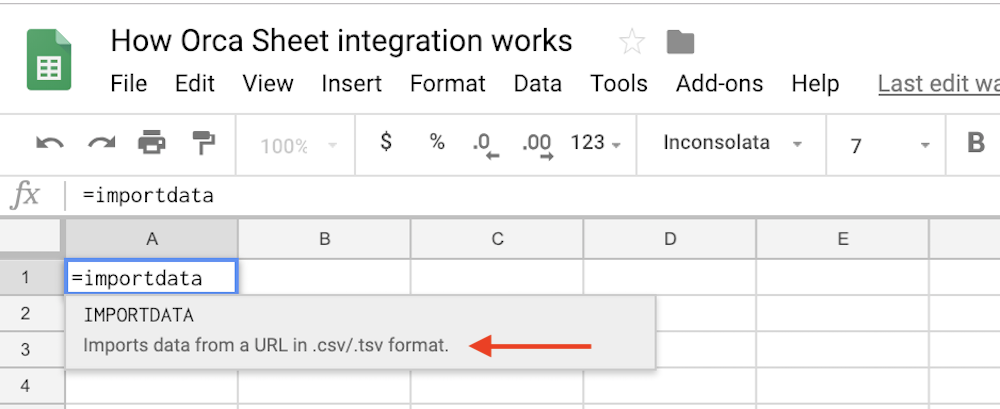Open the font size dropdown
The width and height of the screenshot is (1000, 409).
point(889,146)
